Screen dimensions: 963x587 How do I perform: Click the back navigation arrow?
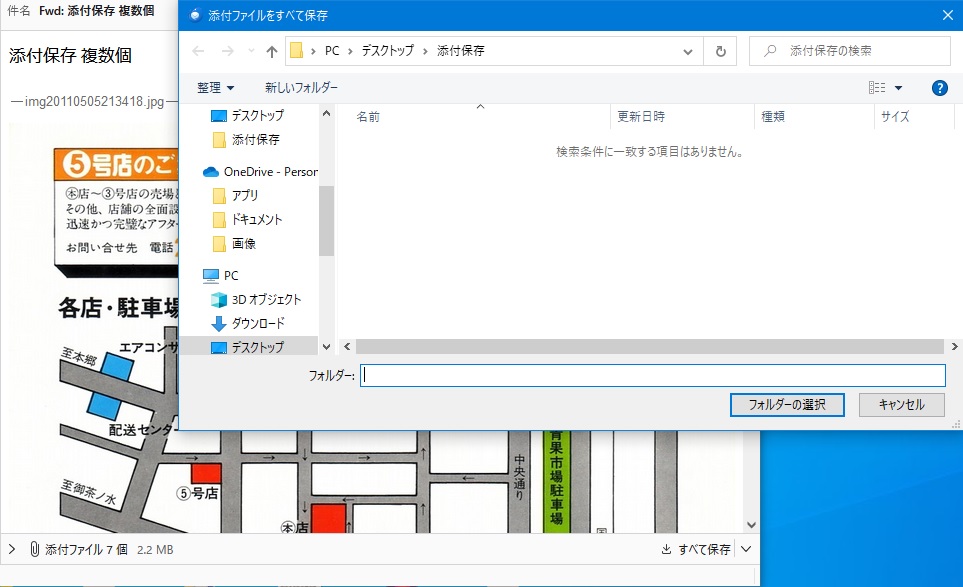tap(198, 51)
